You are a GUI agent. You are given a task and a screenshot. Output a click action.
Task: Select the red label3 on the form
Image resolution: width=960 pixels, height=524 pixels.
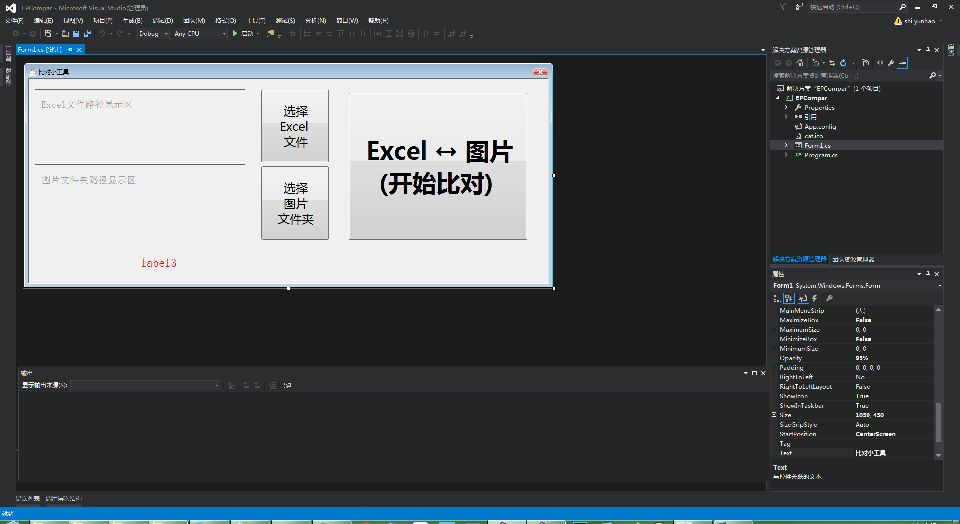pyautogui.click(x=158, y=263)
